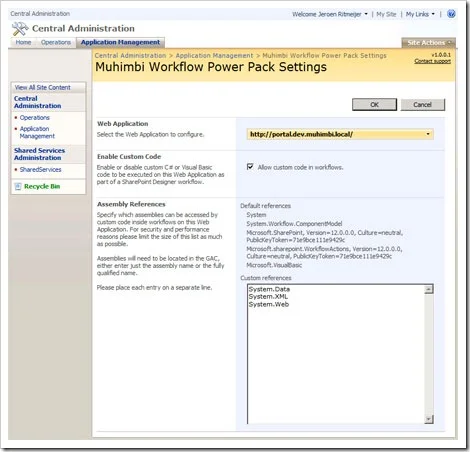The width and height of the screenshot is (470, 452).
Task: Open Application Management in left sidebar
Action: pos(37,132)
